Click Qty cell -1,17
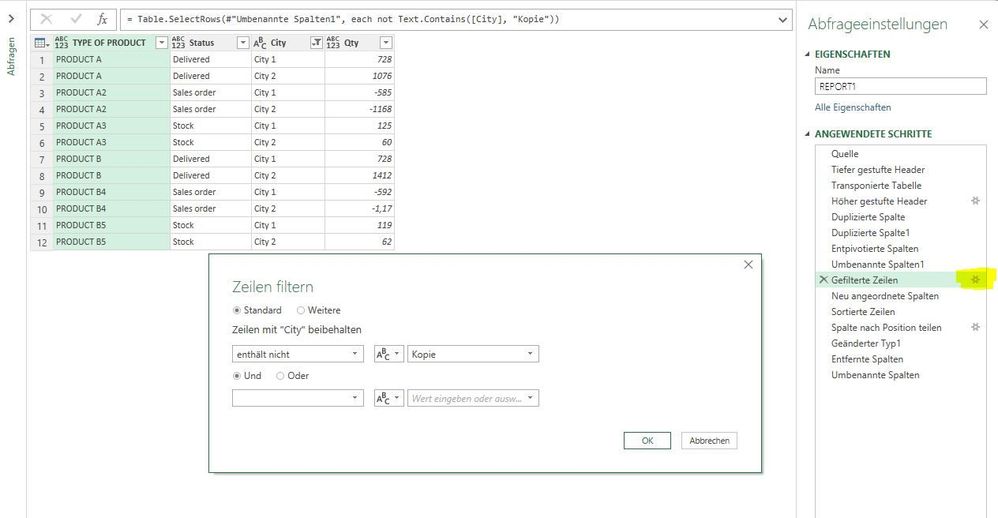 (x=360, y=209)
